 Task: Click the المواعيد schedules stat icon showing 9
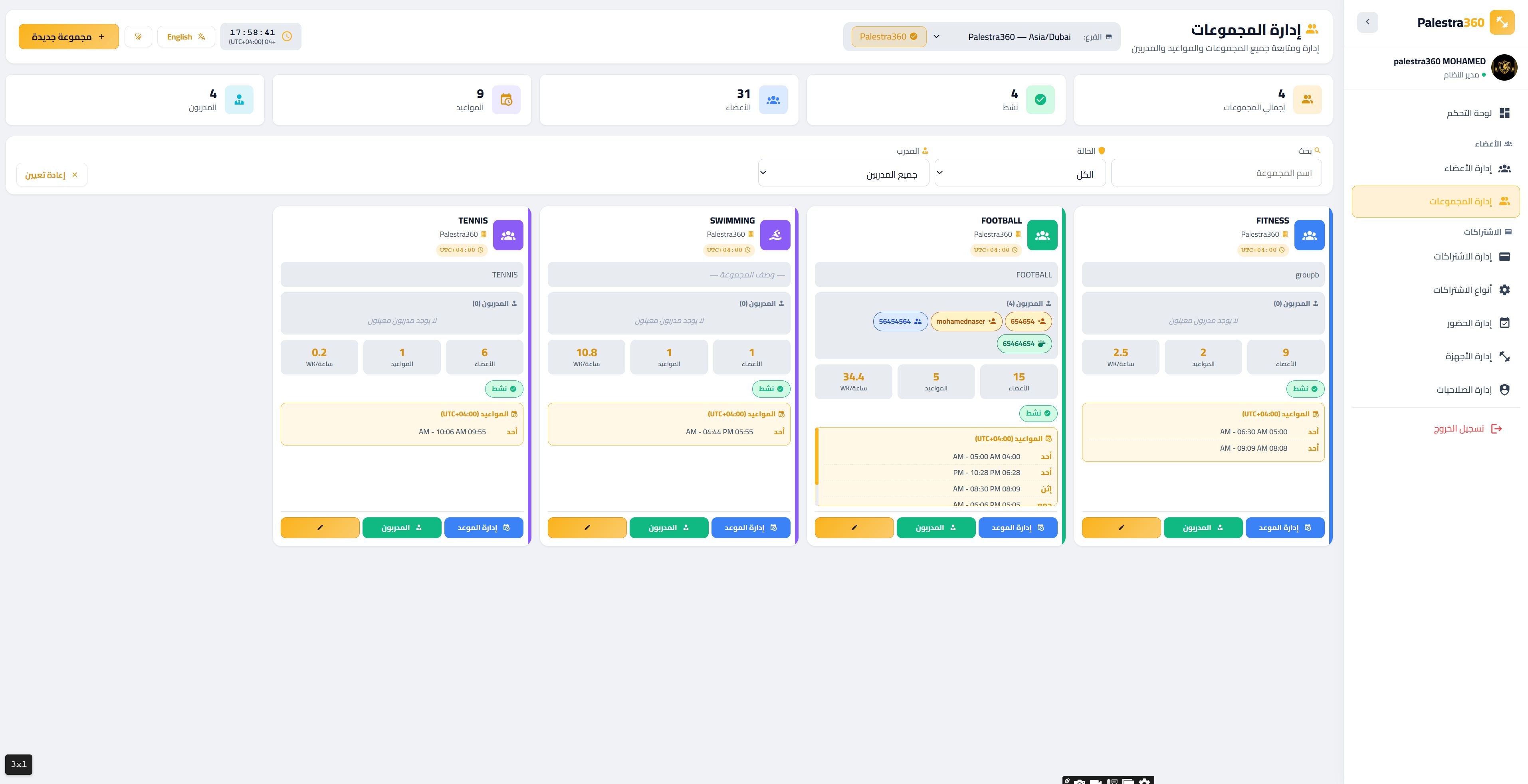pos(506,100)
